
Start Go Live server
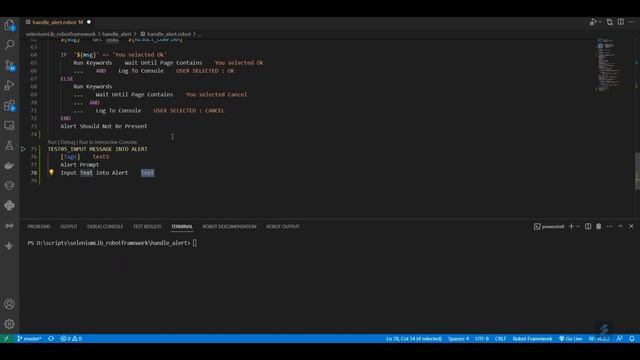click(x=570, y=339)
